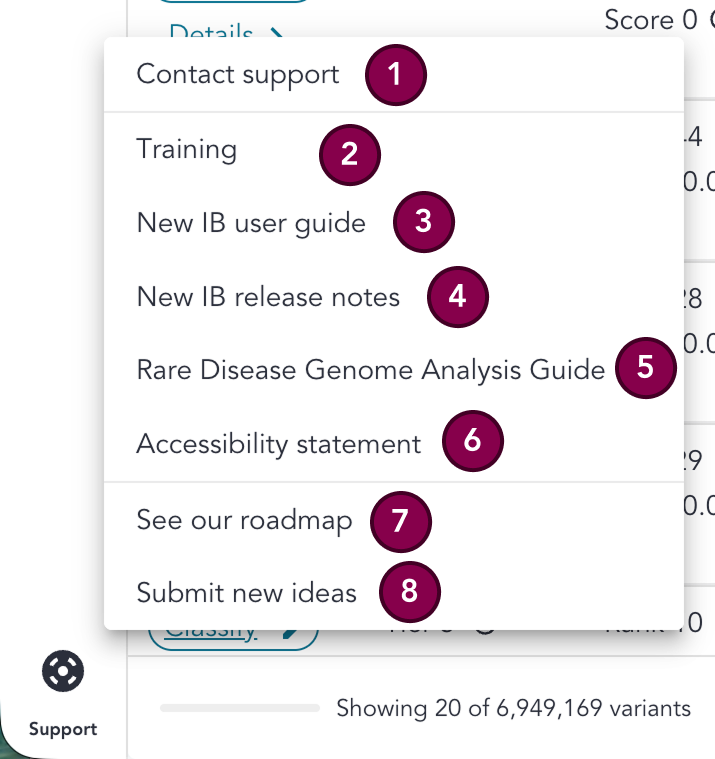Choose Submit new ideas
Image resolution: width=715 pixels, height=759 pixels.
[x=246, y=593]
